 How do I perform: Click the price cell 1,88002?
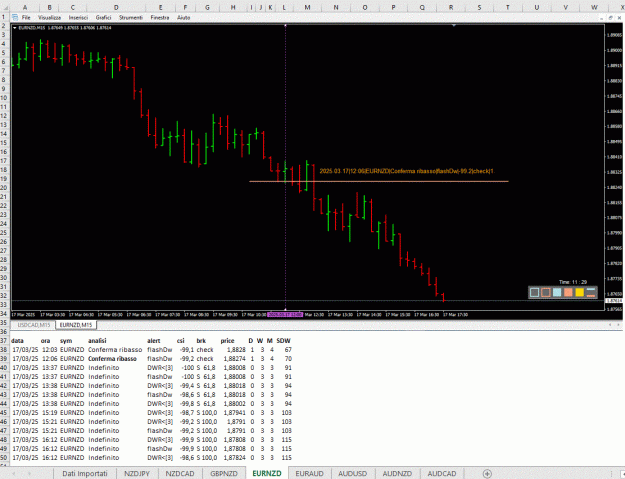coord(234,404)
